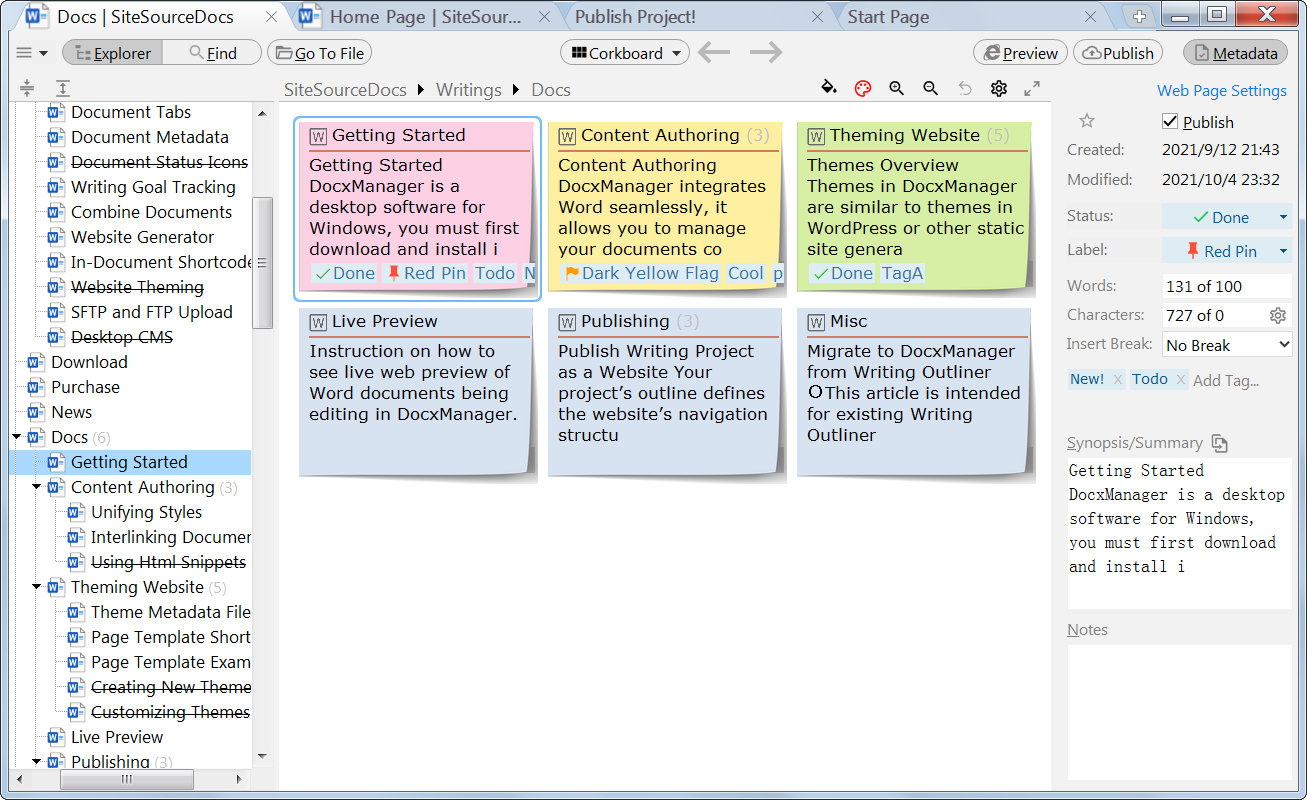Copy the Synopsis/Summary icon
This screenshot has width=1307, height=800.
pyautogui.click(x=1219, y=443)
